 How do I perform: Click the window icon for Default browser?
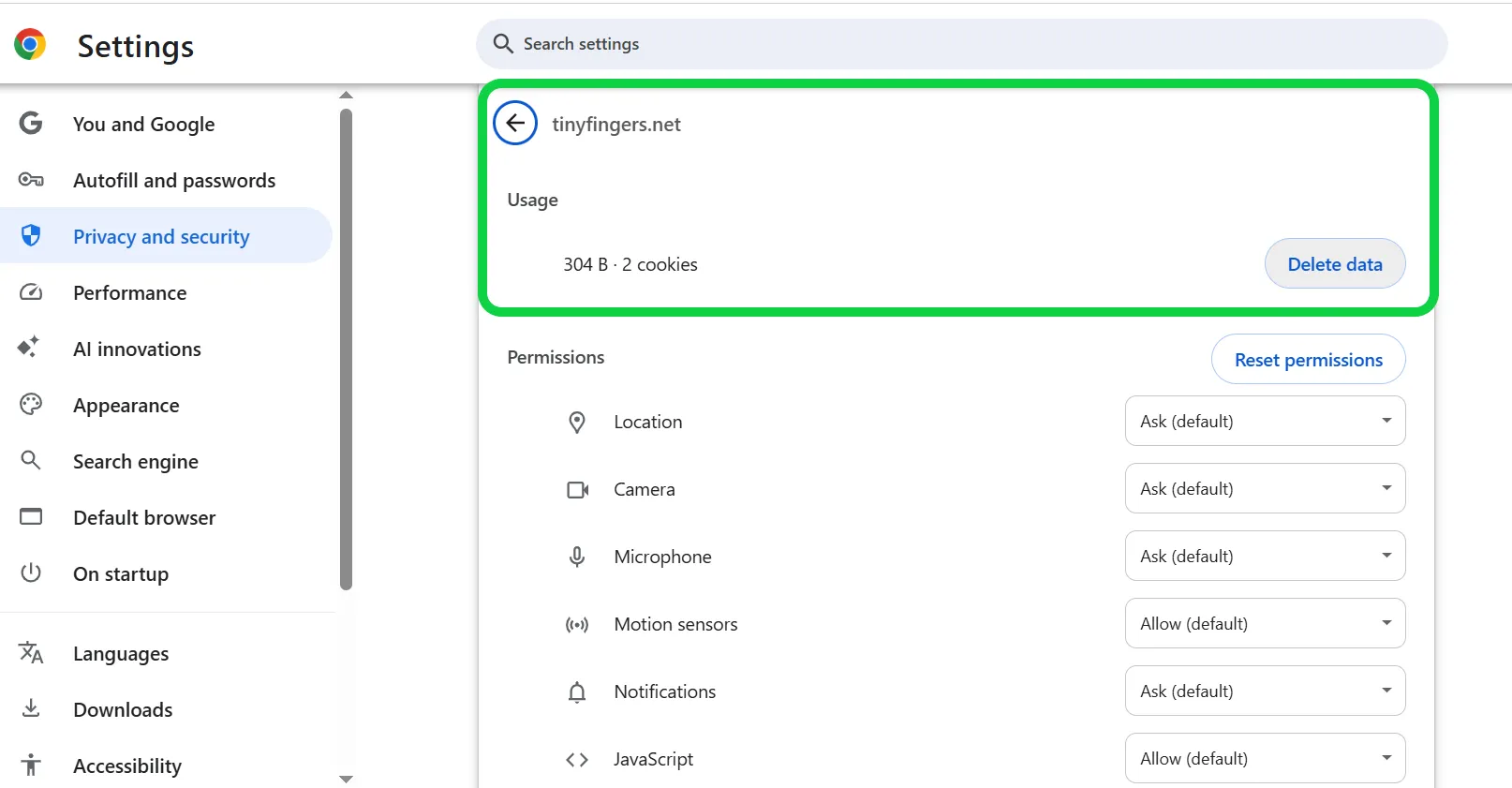point(31,516)
